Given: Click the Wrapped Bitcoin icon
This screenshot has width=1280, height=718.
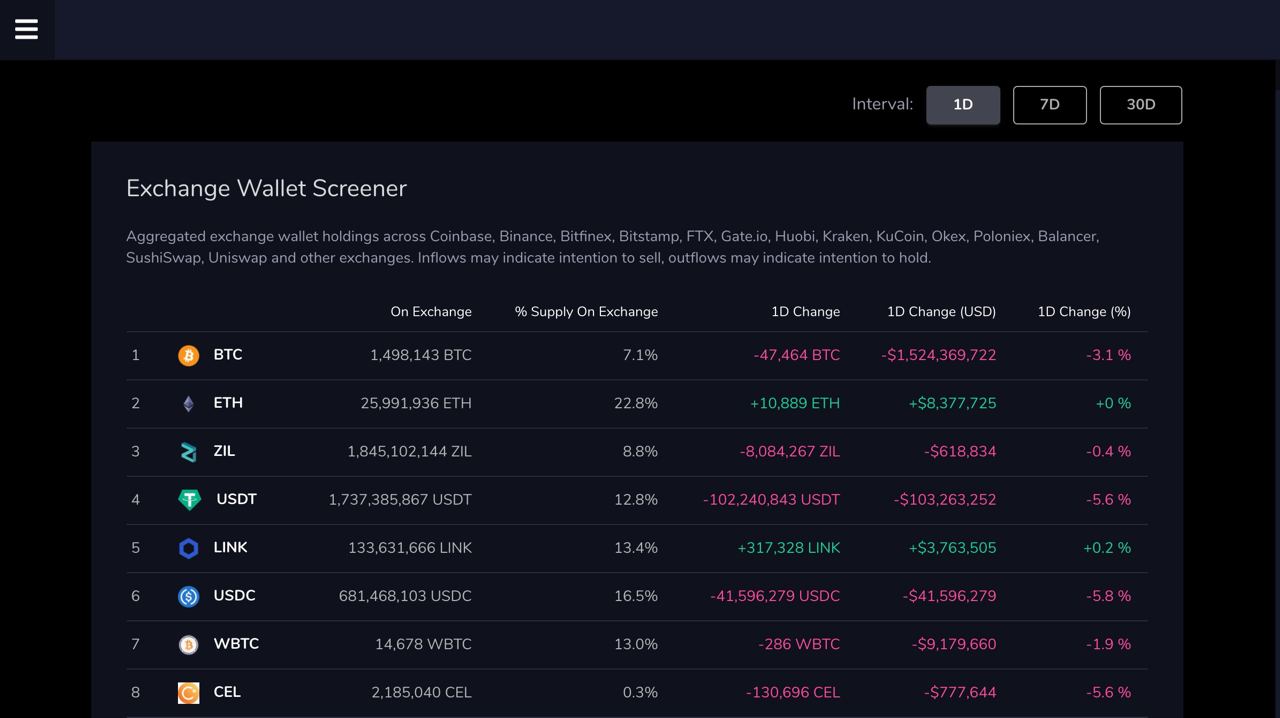Looking at the screenshot, I should point(188,645).
